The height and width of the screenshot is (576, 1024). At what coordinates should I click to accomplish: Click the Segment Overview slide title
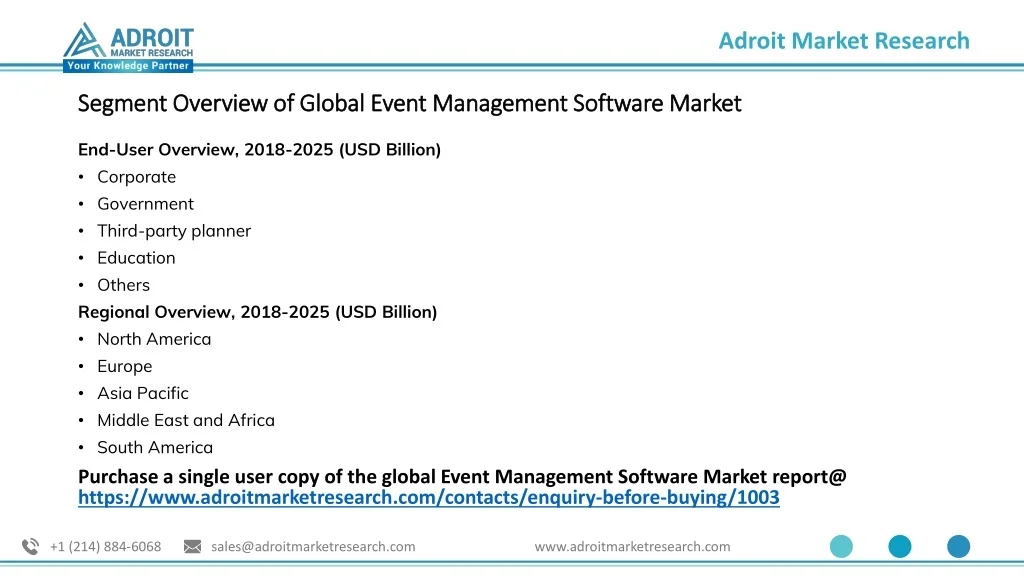(409, 103)
